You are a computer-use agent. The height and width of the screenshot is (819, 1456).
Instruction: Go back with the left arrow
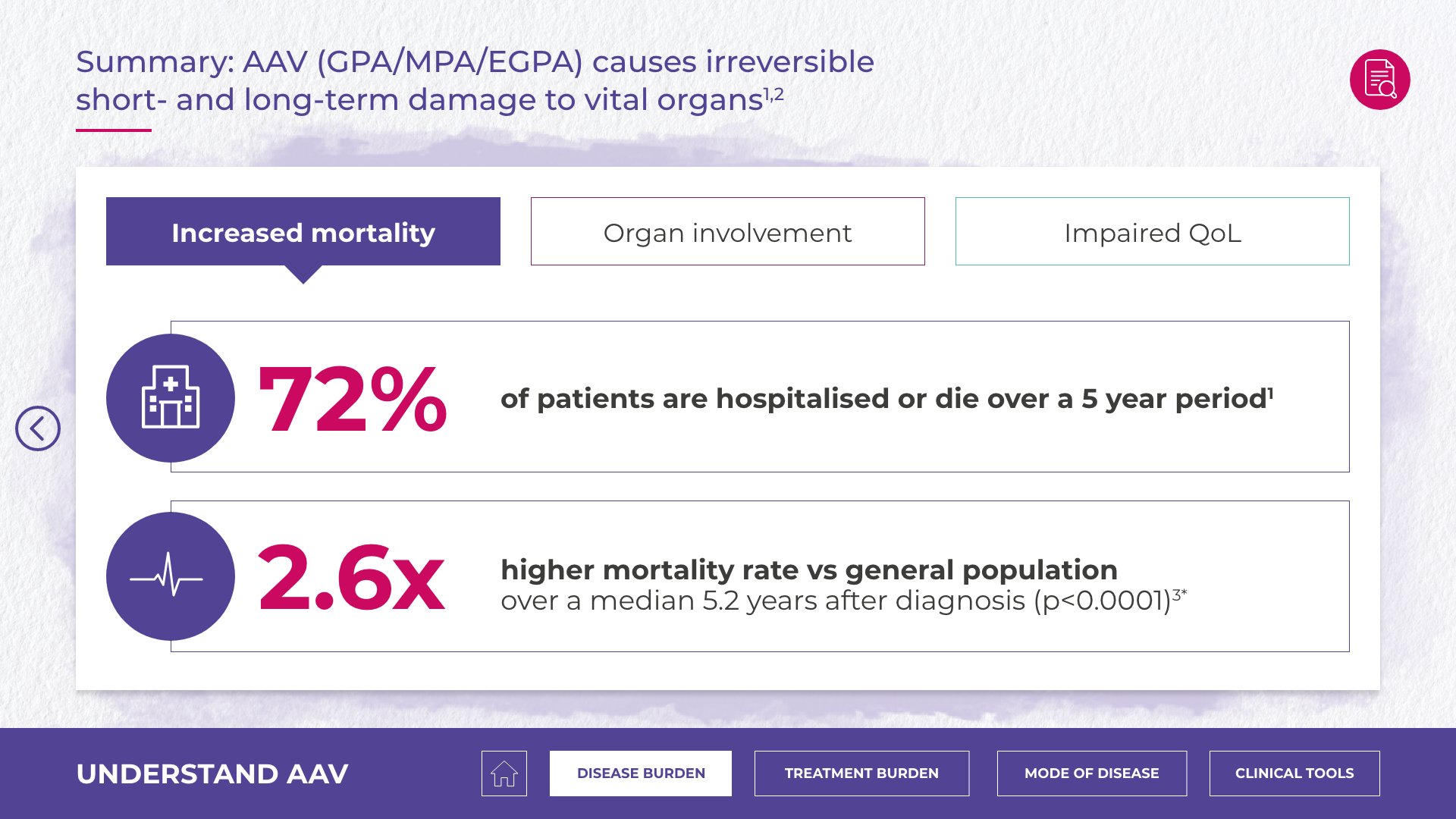(x=38, y=428)
